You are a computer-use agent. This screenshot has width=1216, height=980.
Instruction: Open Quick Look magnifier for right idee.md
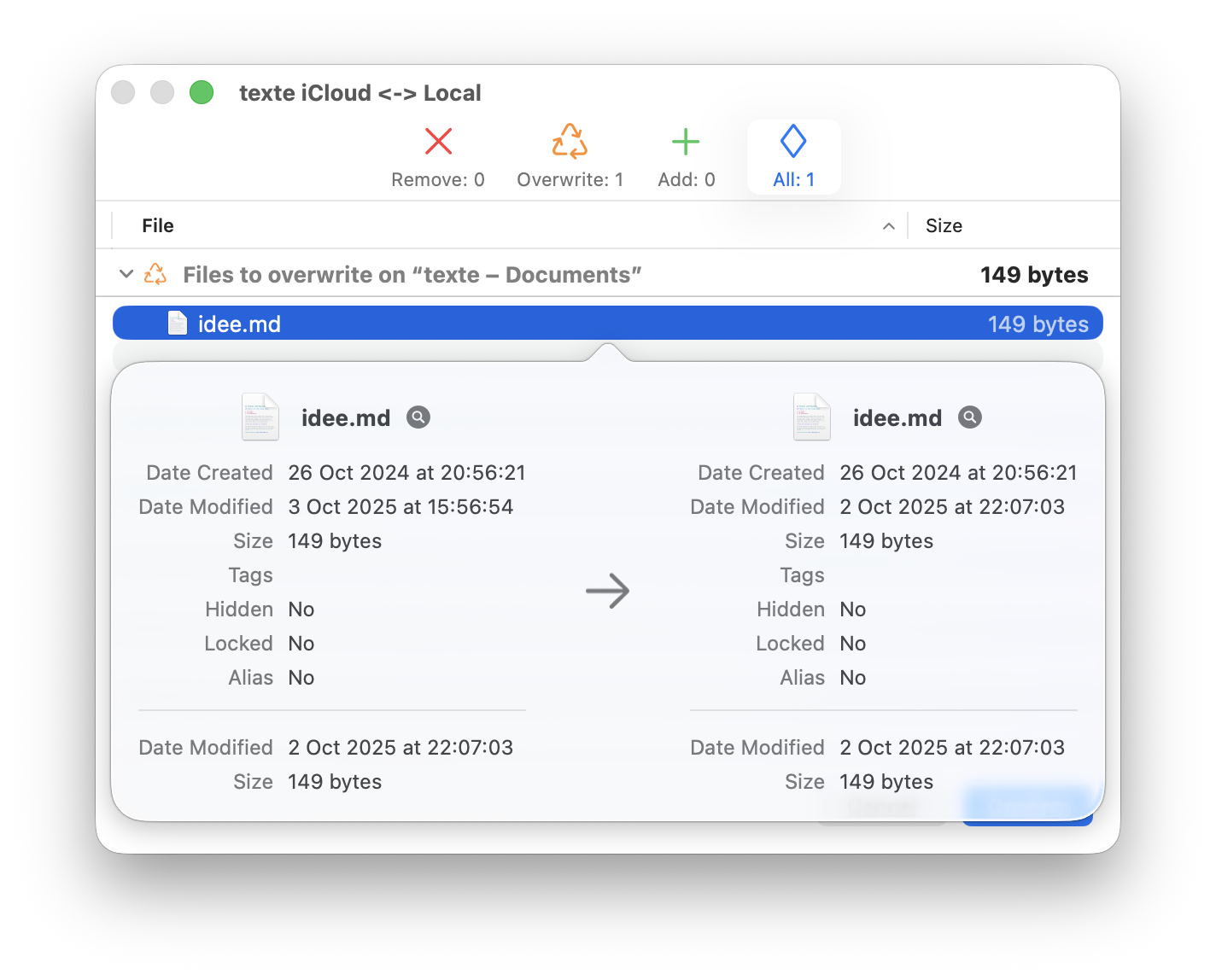pyautogui.click(x=970, y=417)
